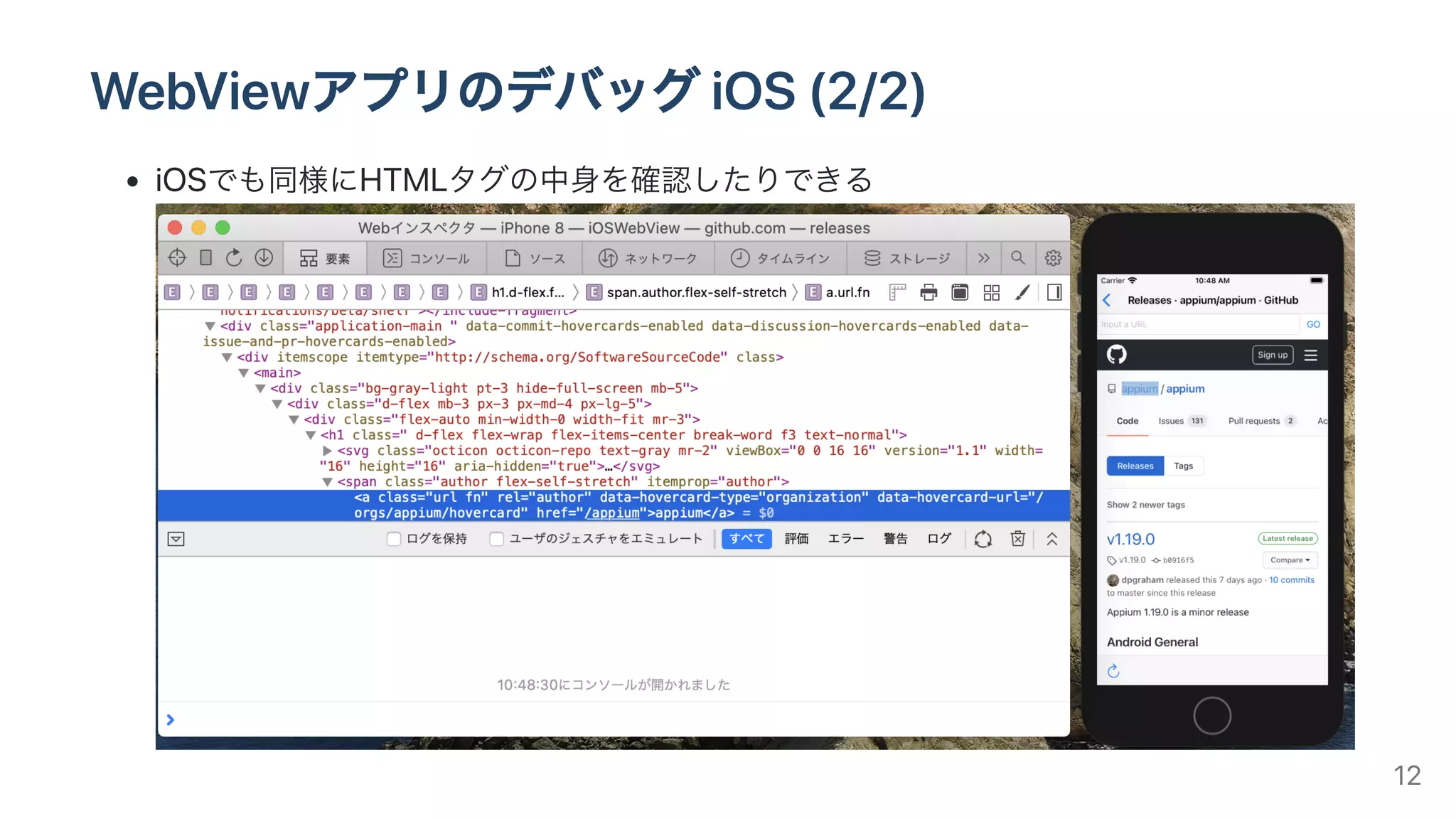Click the print media styles icon
Screen dimensions: 1456x819
(928, 292)
